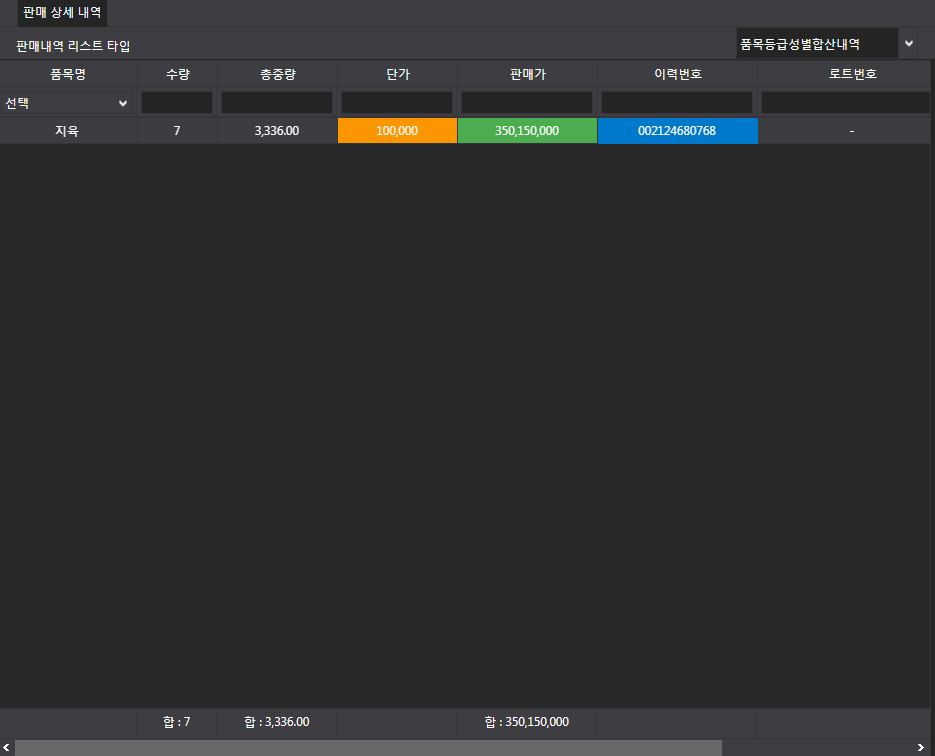Open the 품목등급성별합산내역 list type dropdown

tap(826, 44)
